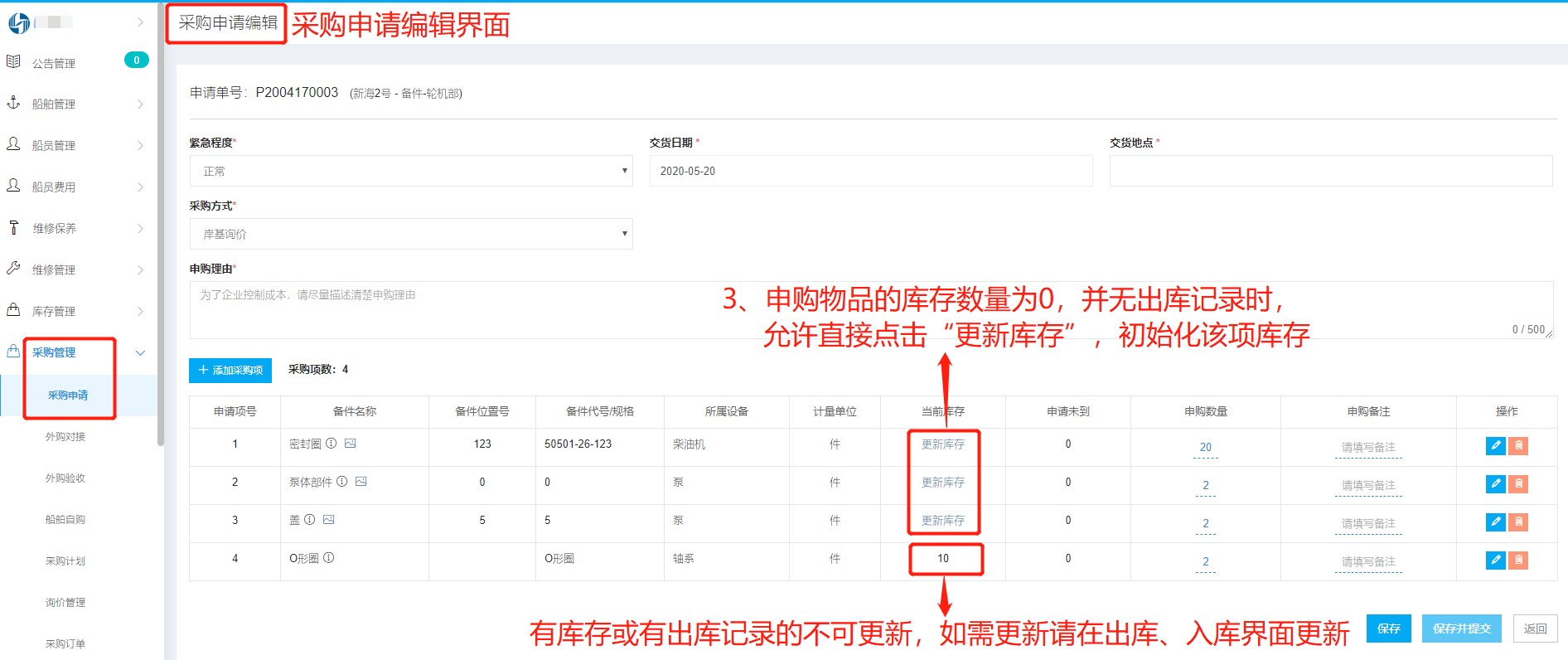1568x660 pixels.
Task: Click the 维修保养 tool icon
Action: click(13, 227)
